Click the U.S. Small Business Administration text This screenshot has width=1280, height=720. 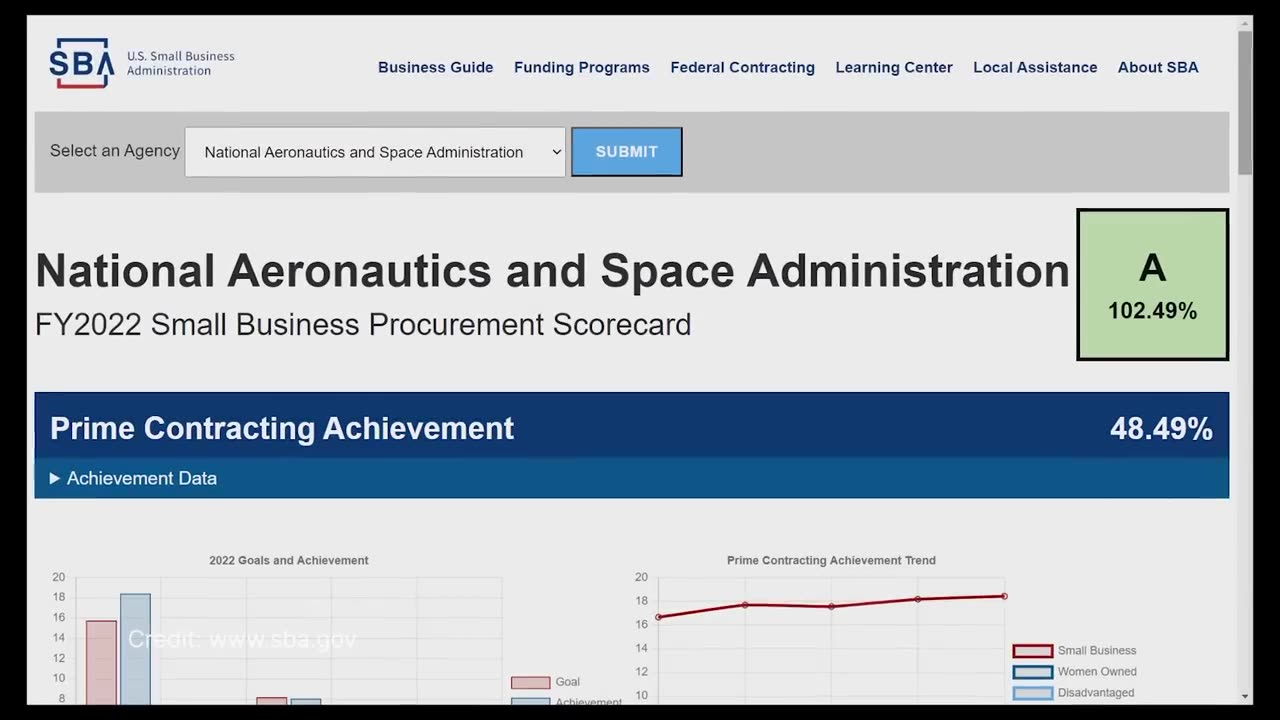181,63
